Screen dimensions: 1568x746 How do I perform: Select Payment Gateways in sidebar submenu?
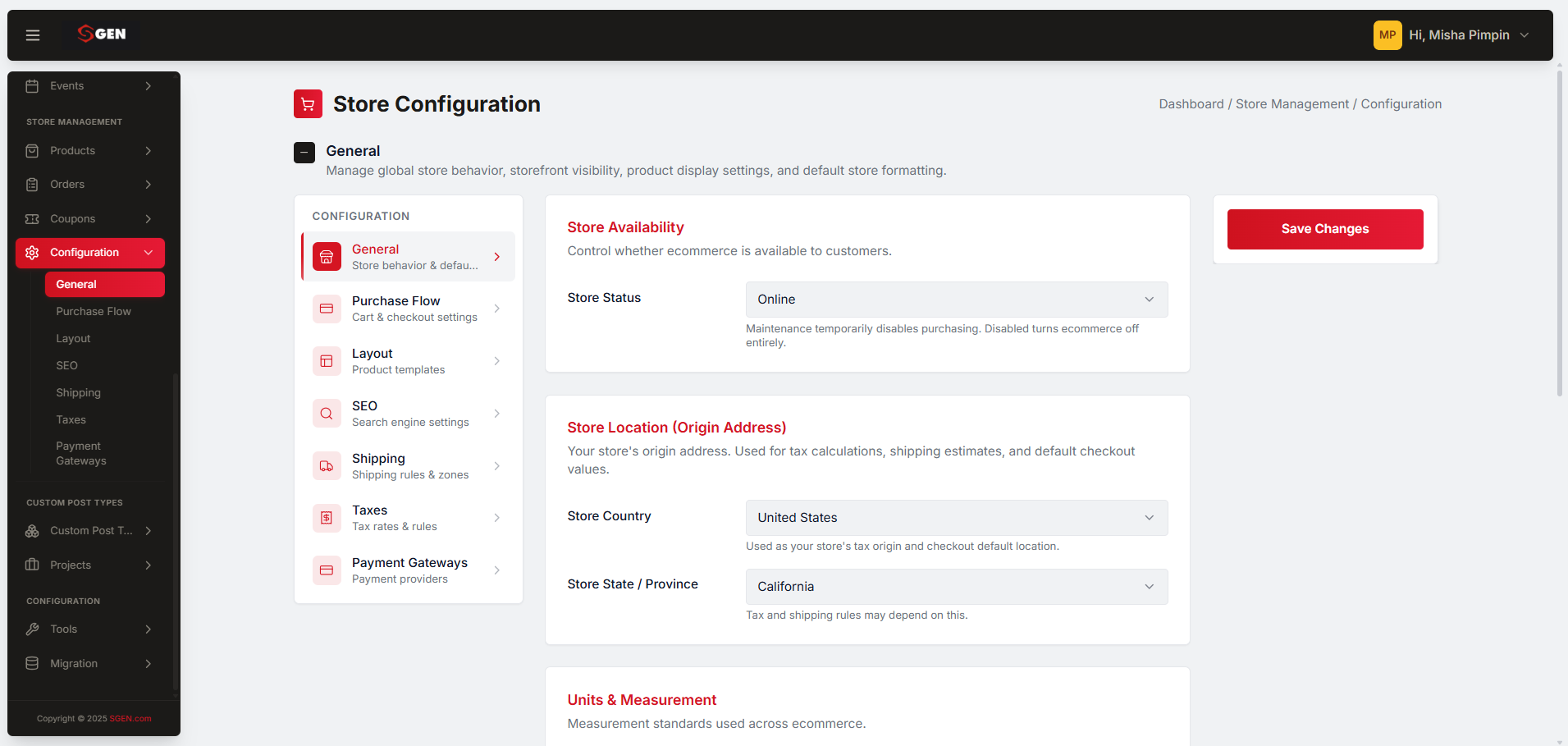click(81, 454)
